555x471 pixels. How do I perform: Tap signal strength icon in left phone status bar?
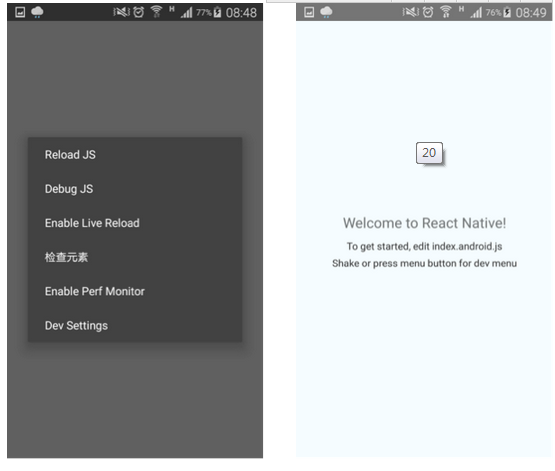(187, 13)
